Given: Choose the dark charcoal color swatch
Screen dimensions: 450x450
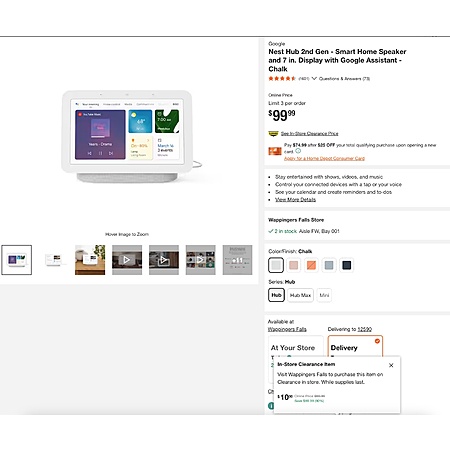Looking at the screenshot, I should tap(347, 265).
